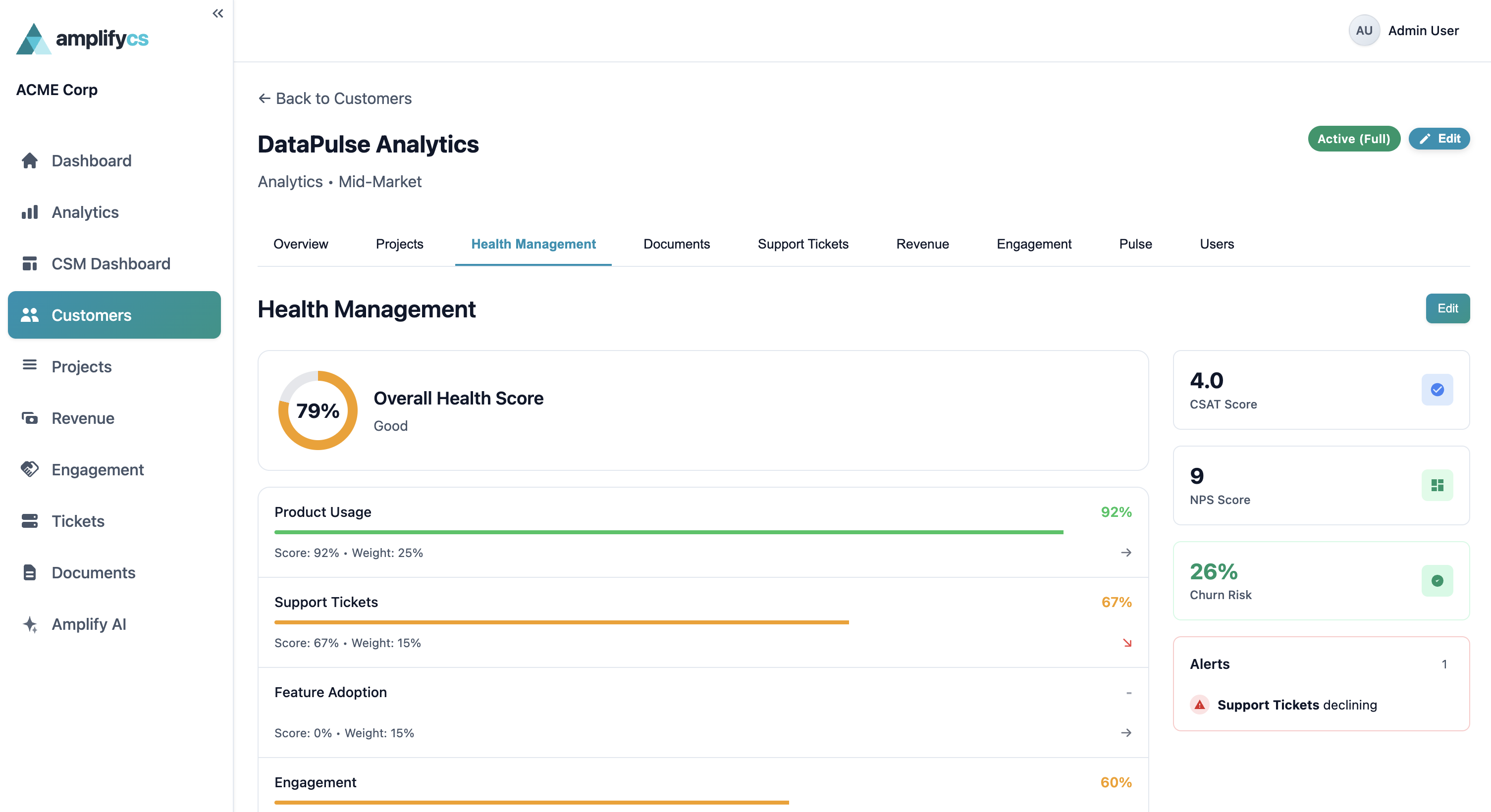The height and width of the screenshot is (812, 1491).
Task: Click the Revenue icon in the sidebar
Action: pyautogui.click(x=30, y=417)
